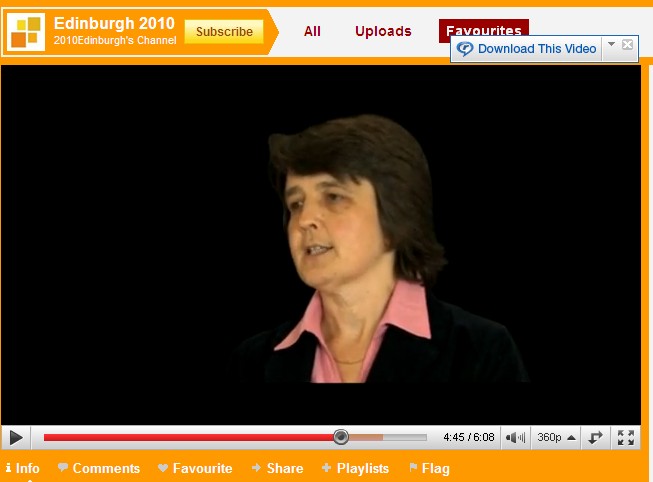Share this video
This screenshot has height=482, width=653.
[x=278, y=468]
